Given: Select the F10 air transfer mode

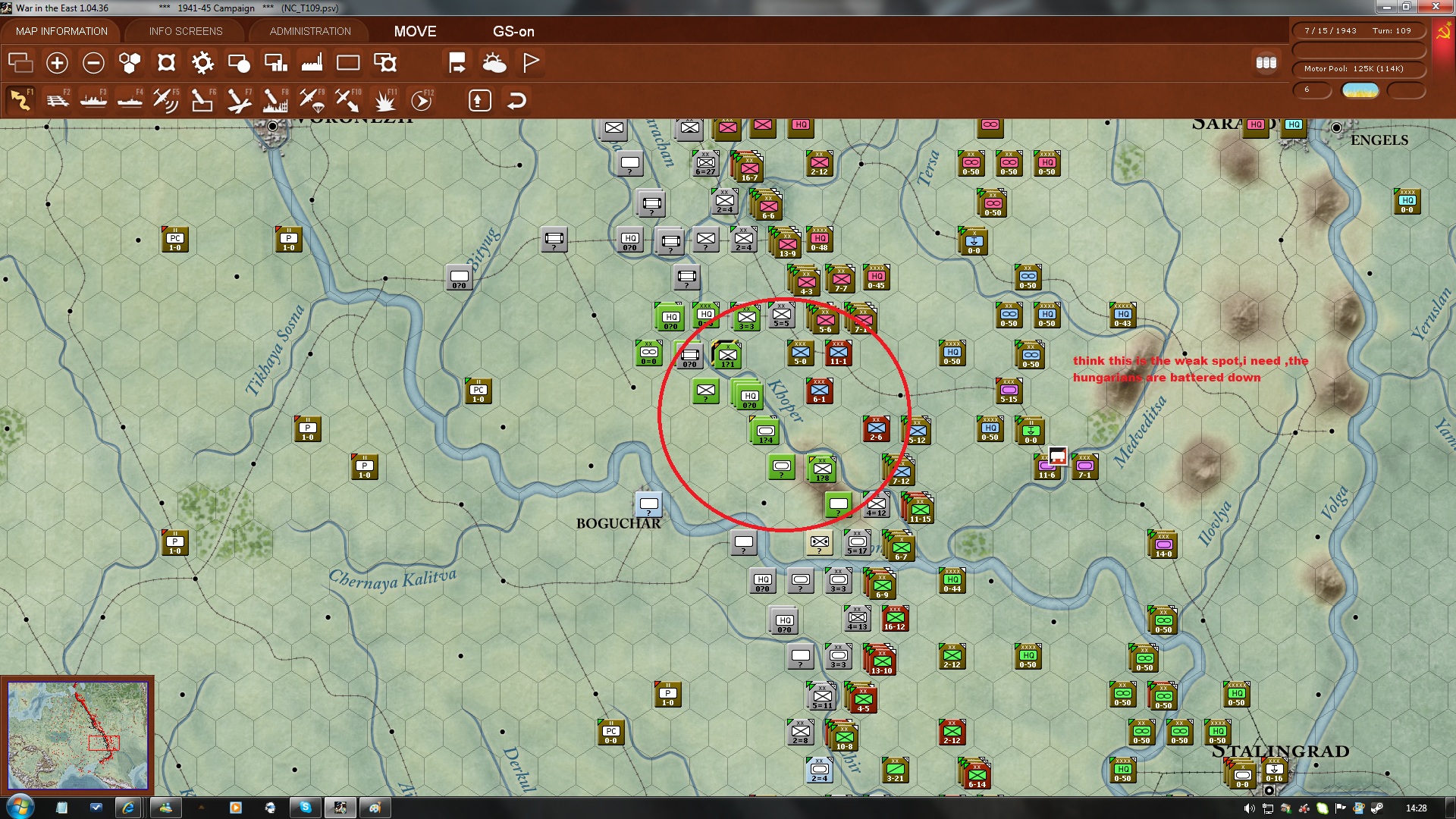Looking at the screenshot, I should (x=348, y=99).
